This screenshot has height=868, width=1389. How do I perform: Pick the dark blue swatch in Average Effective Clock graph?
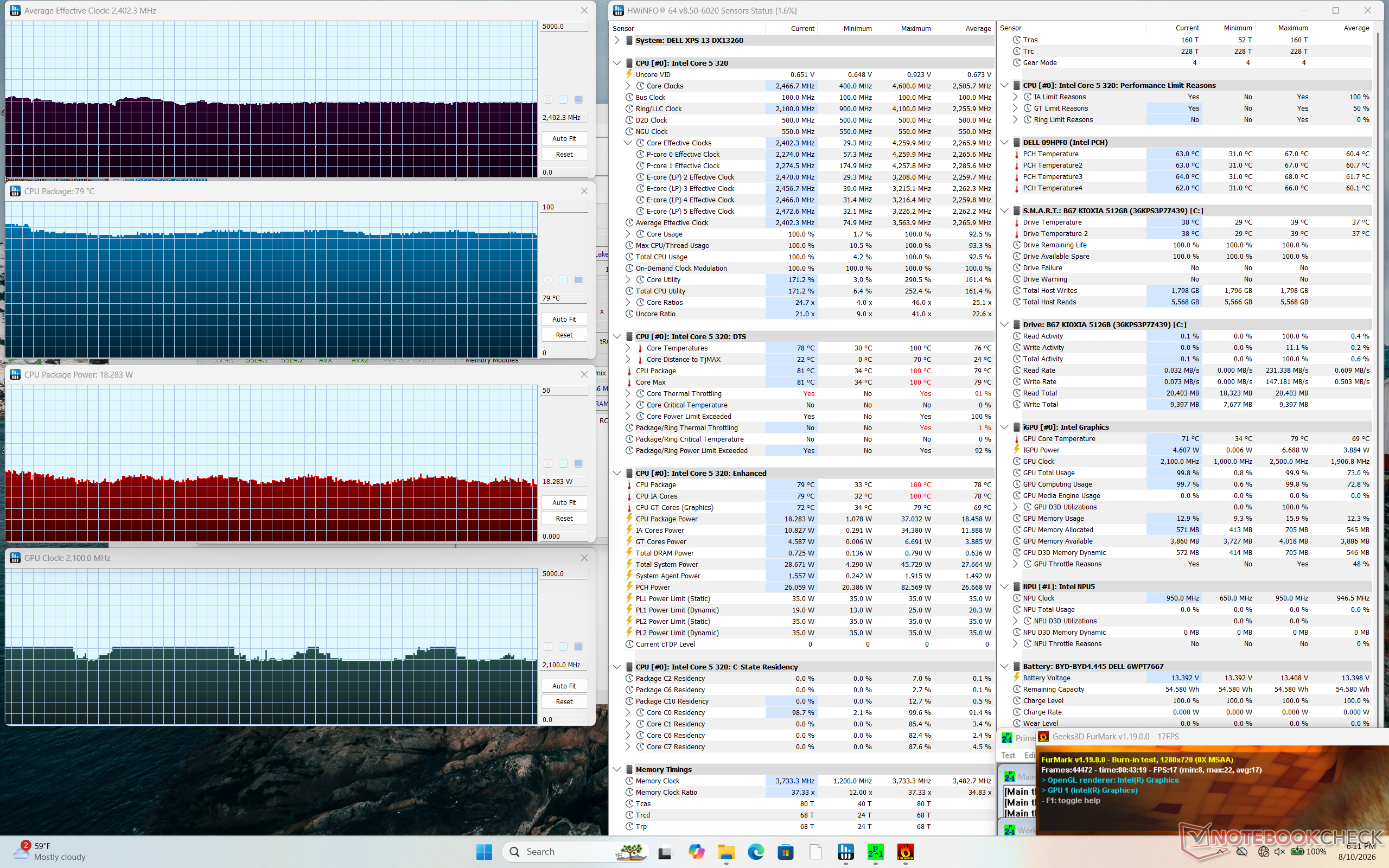(x=578, y=99)
